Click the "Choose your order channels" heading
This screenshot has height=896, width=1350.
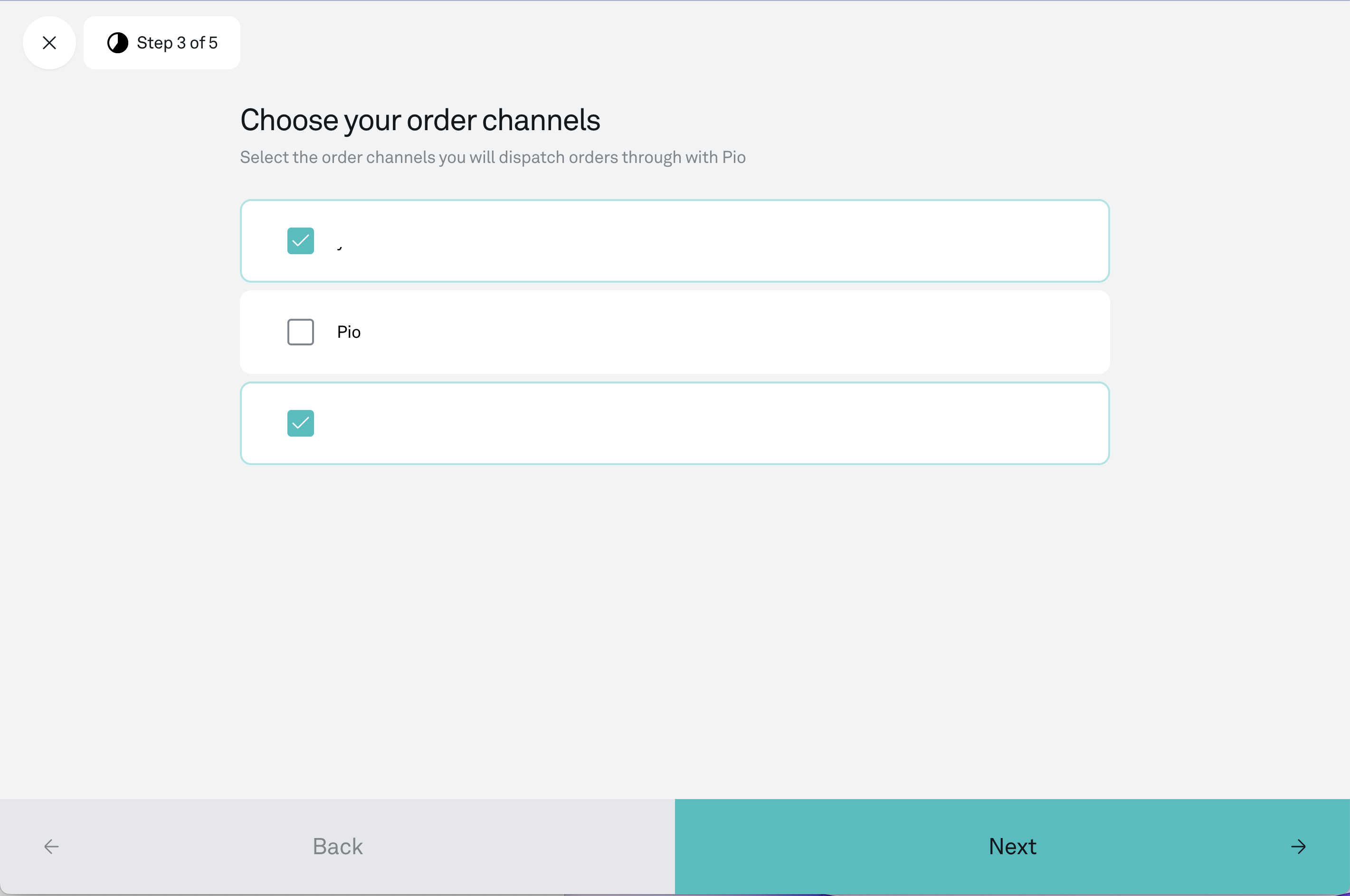420,120
